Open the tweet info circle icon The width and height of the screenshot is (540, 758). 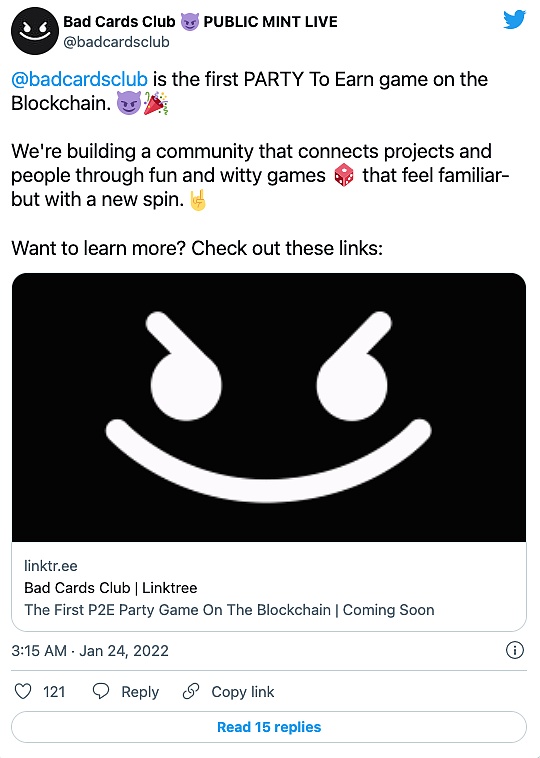pos(514,650)
